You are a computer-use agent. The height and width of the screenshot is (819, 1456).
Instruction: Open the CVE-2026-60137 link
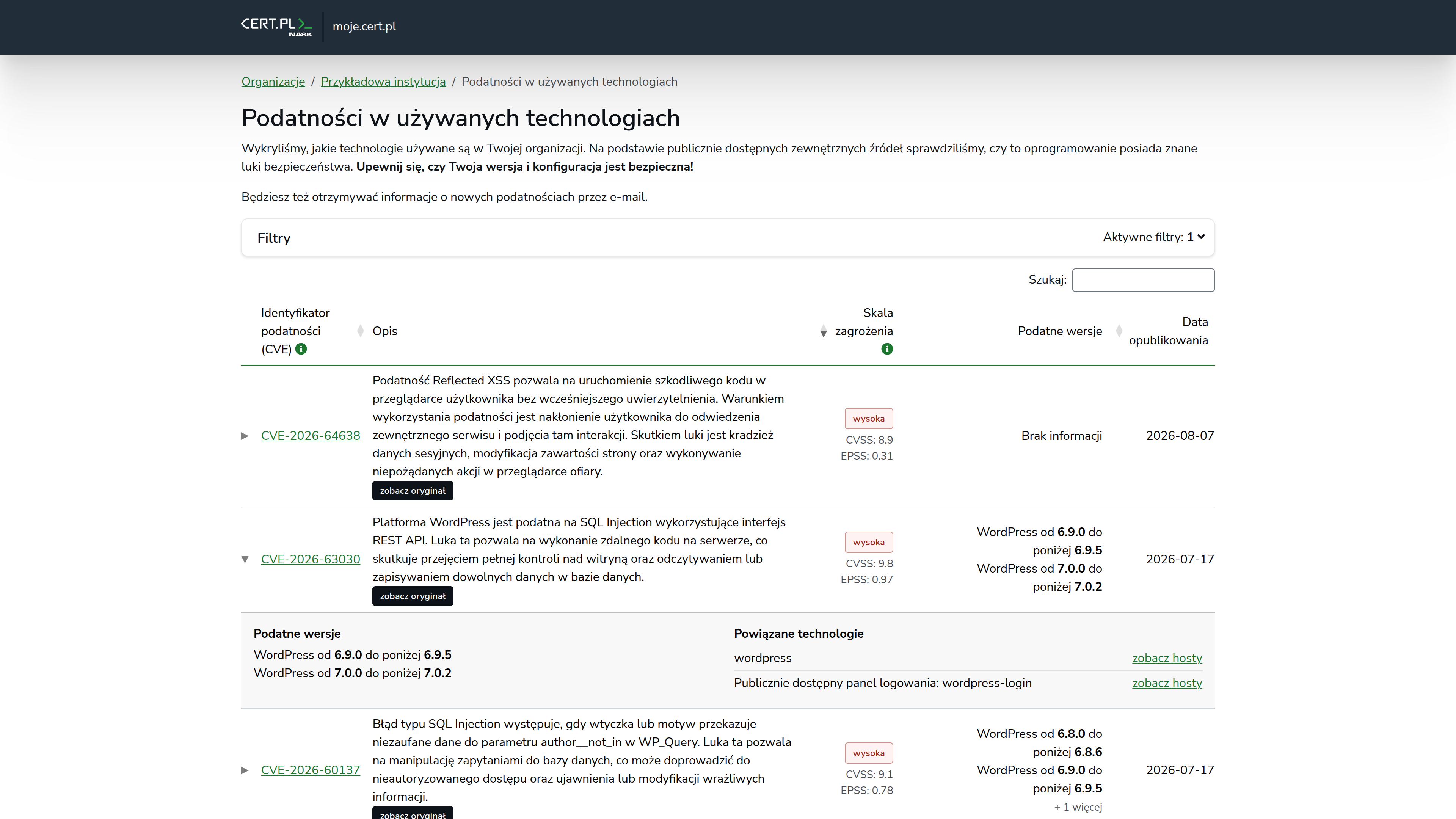click(310, 770)
